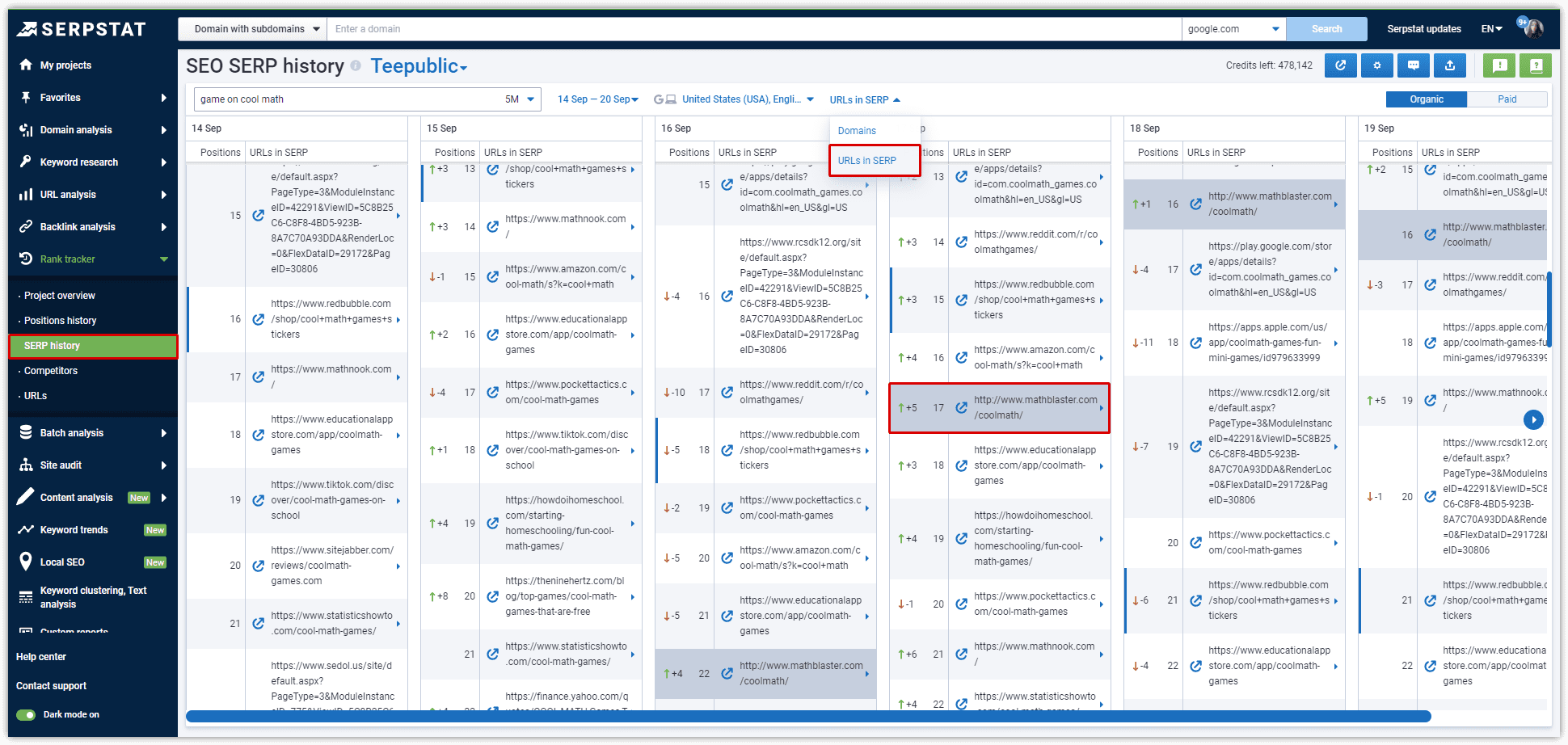Open link icon beside sitejabber.com in 14 Sep
The image size is (1568, 745).
coord(258,565)
